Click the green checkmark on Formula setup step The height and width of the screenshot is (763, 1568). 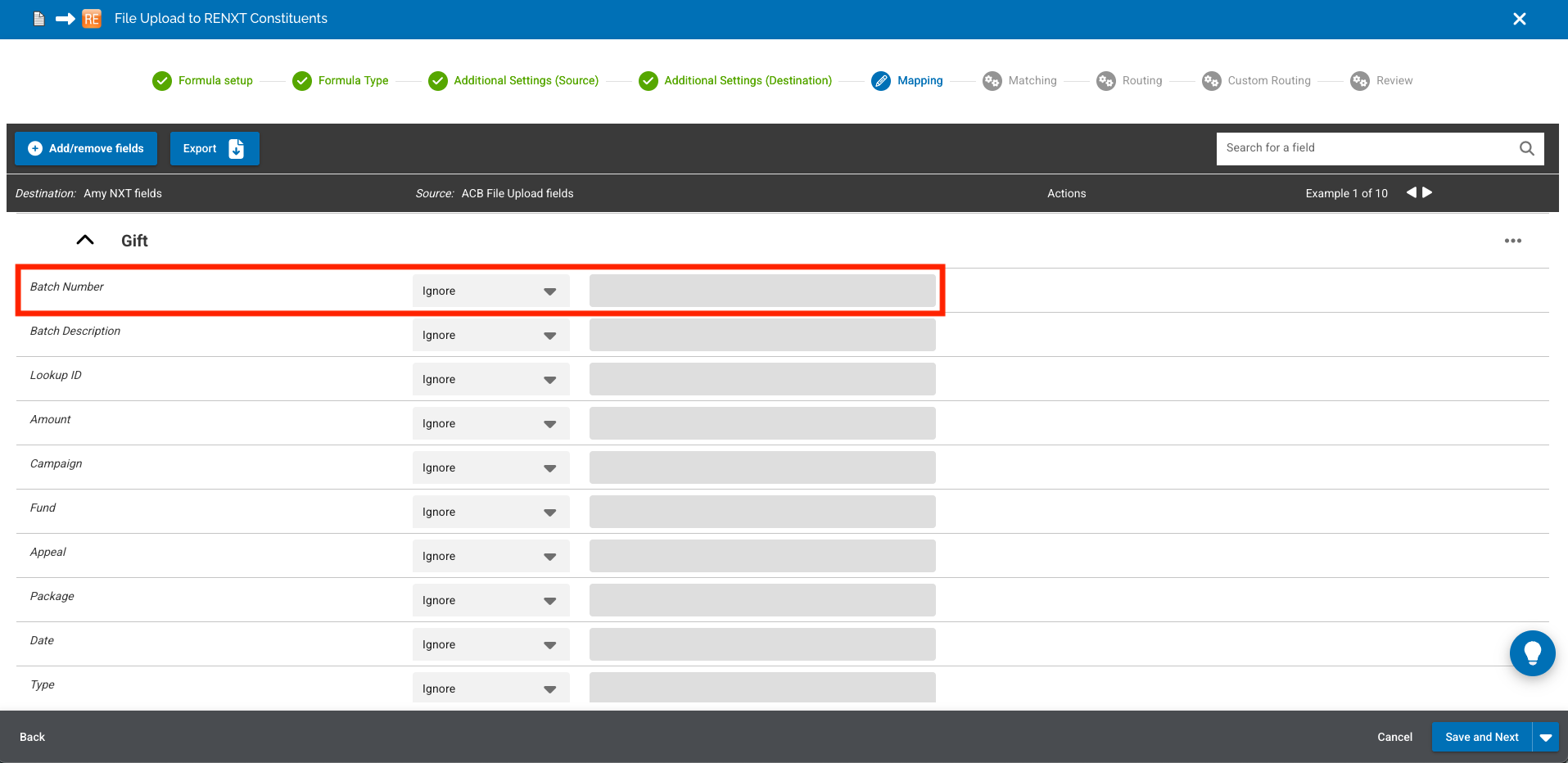click(161, 80)
